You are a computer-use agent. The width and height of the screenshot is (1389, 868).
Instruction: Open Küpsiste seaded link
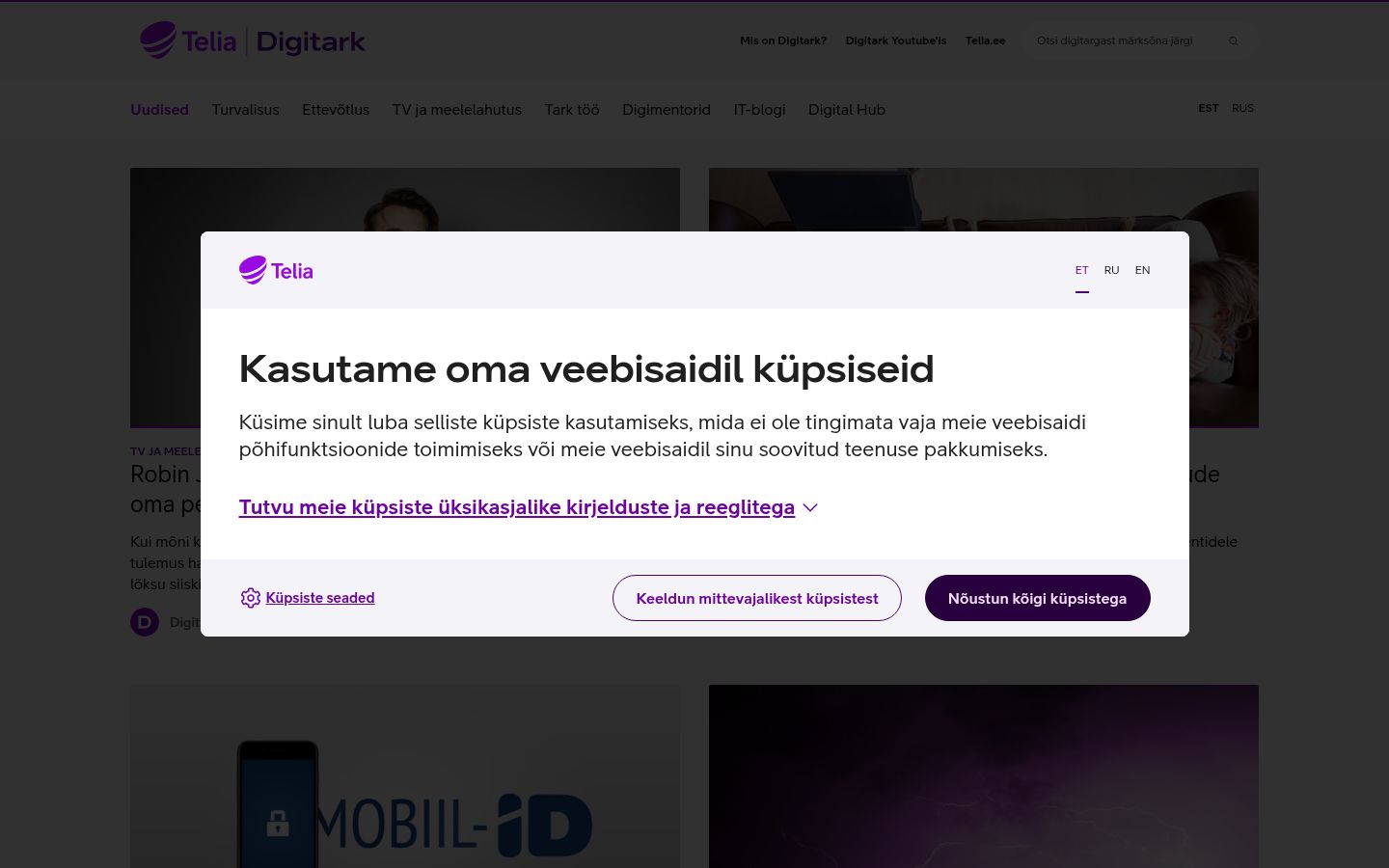click(x=320, y=598)
